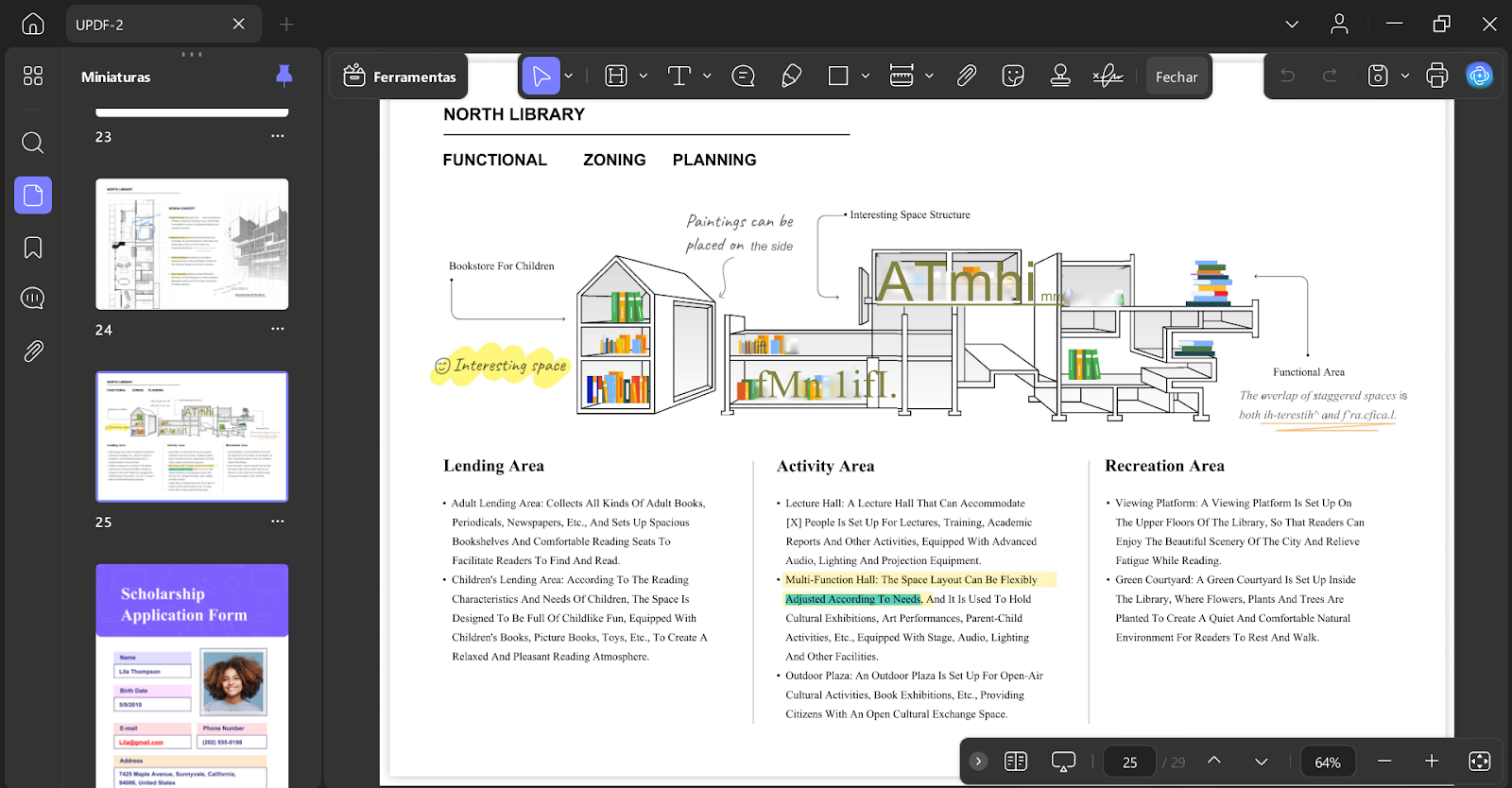Open the comment bubble tool
The image size is (1512, 788).
(x=744, y=77)
